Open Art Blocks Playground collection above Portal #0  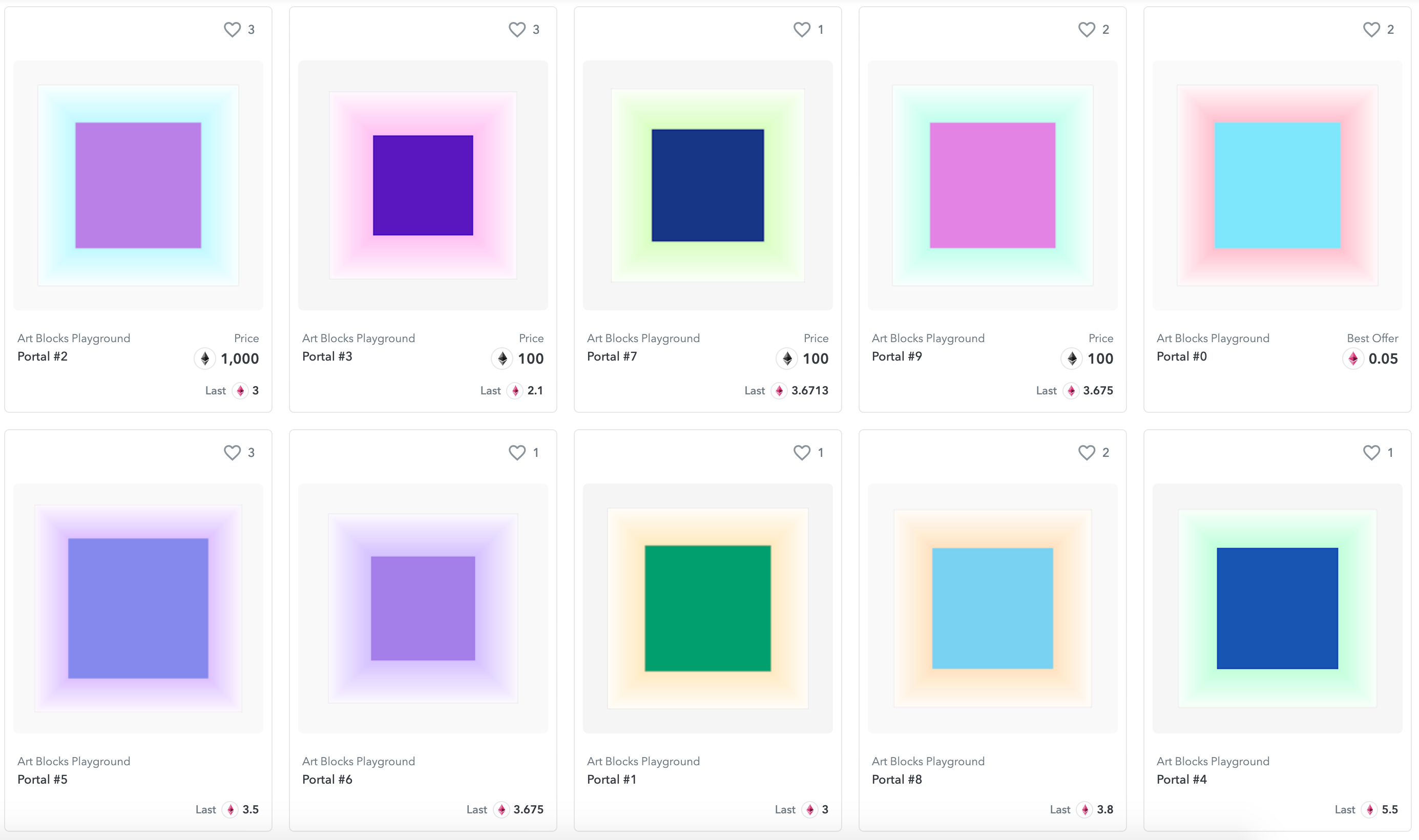coord(1213,339)
